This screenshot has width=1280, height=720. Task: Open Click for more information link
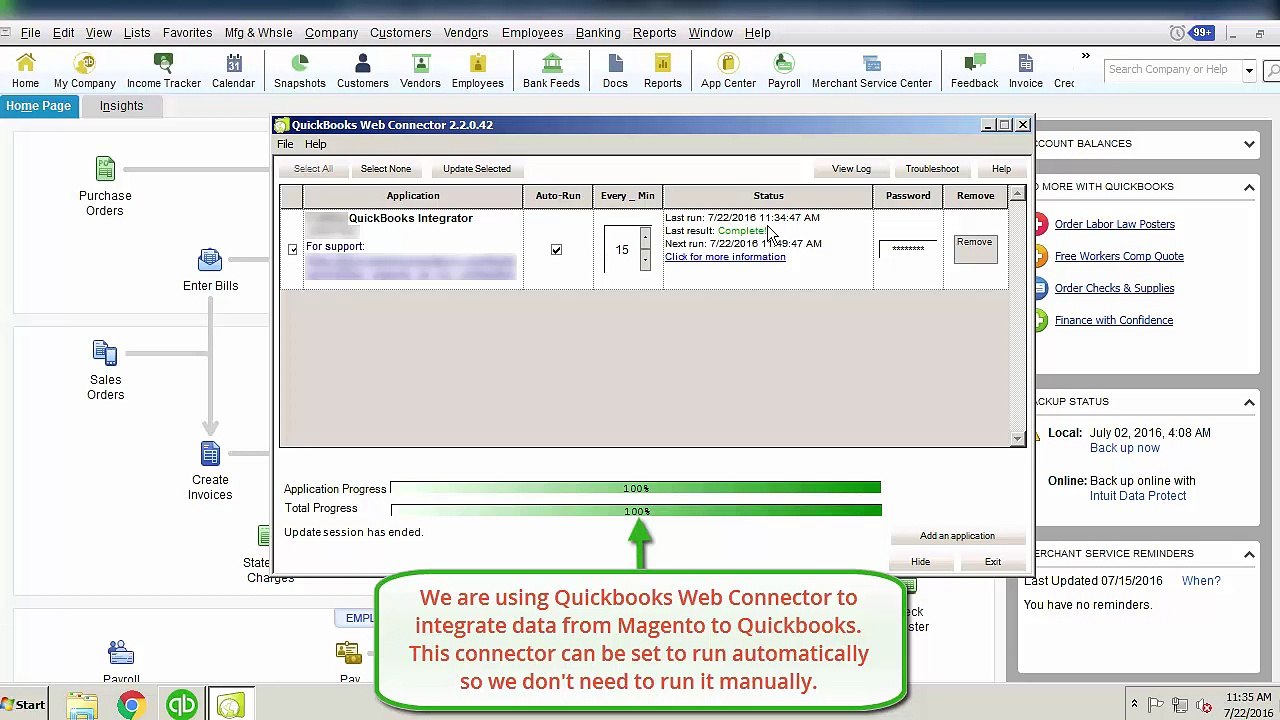(x=725, y=257)
